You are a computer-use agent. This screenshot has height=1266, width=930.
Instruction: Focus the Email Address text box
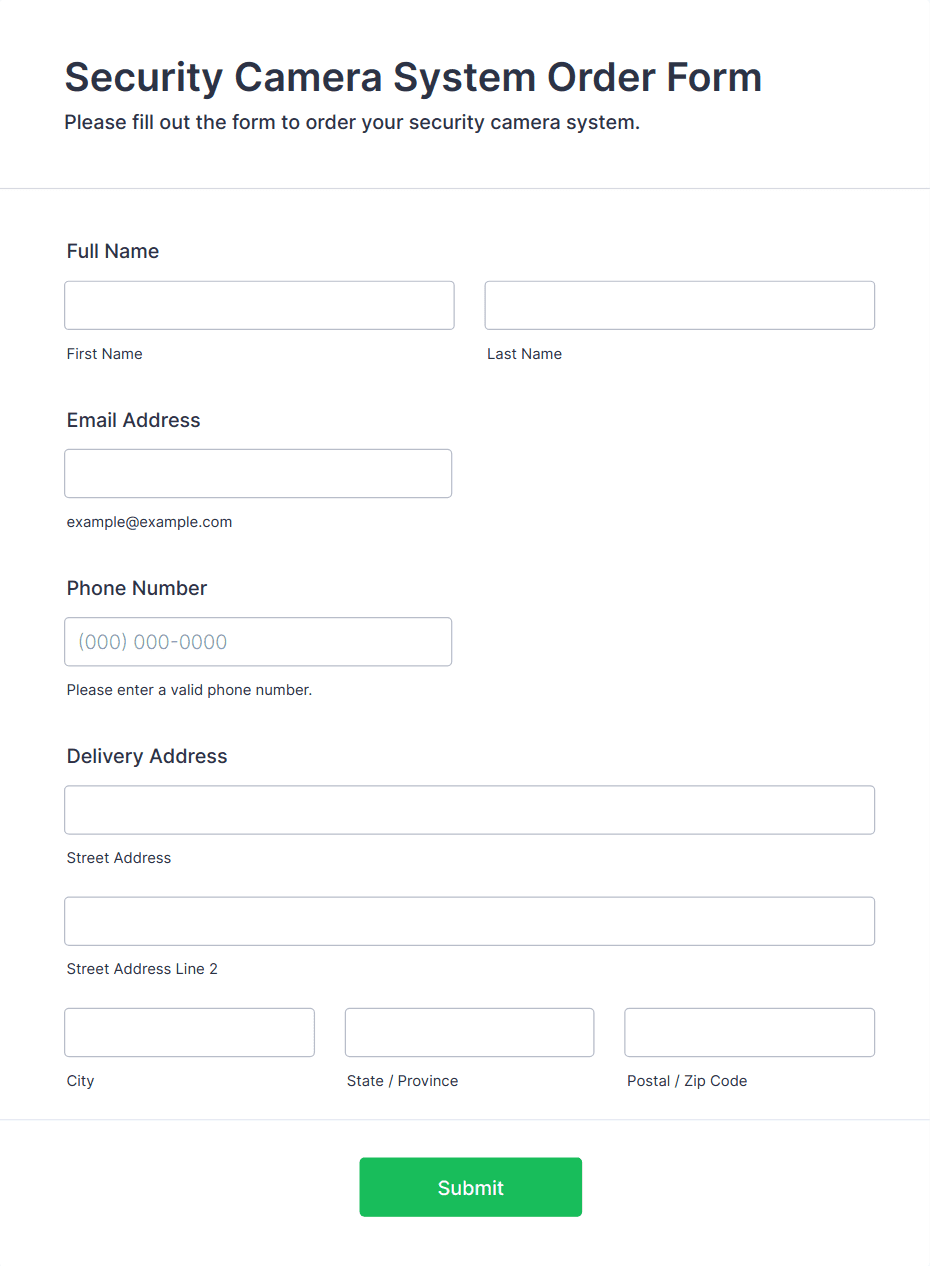click(x=258, y=473)
